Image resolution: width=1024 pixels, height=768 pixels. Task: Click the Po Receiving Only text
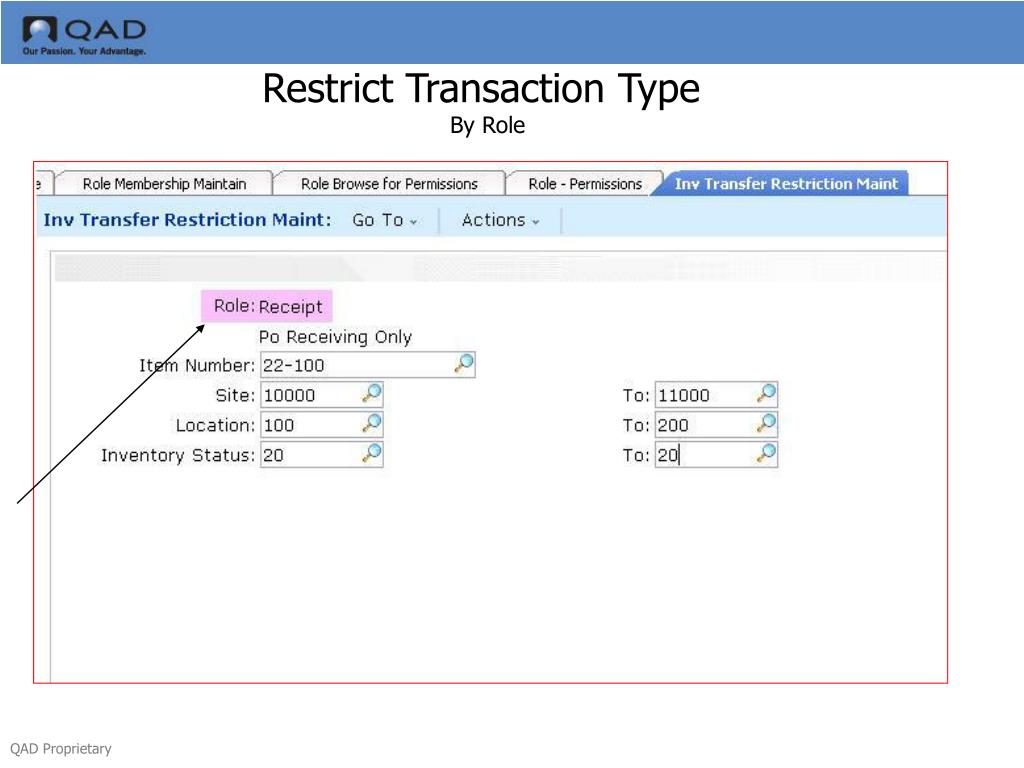[x=334, y=337]
